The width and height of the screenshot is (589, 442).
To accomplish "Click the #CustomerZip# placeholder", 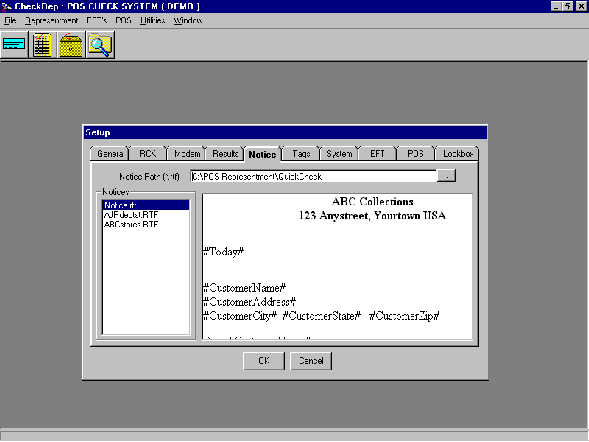I will [x=404, y=316].
